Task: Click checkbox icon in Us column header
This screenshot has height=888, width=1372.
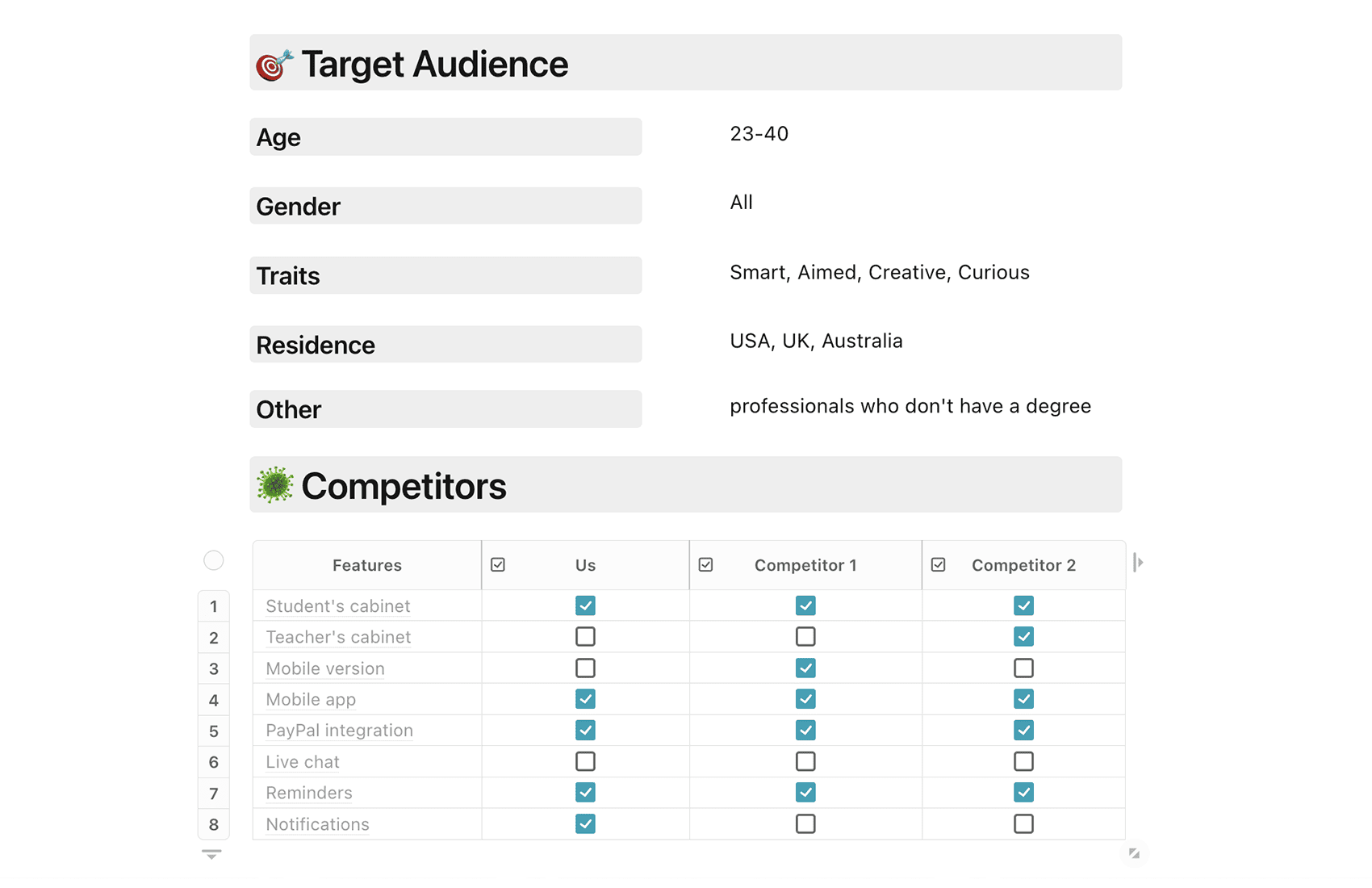Action: coord(498,565)
